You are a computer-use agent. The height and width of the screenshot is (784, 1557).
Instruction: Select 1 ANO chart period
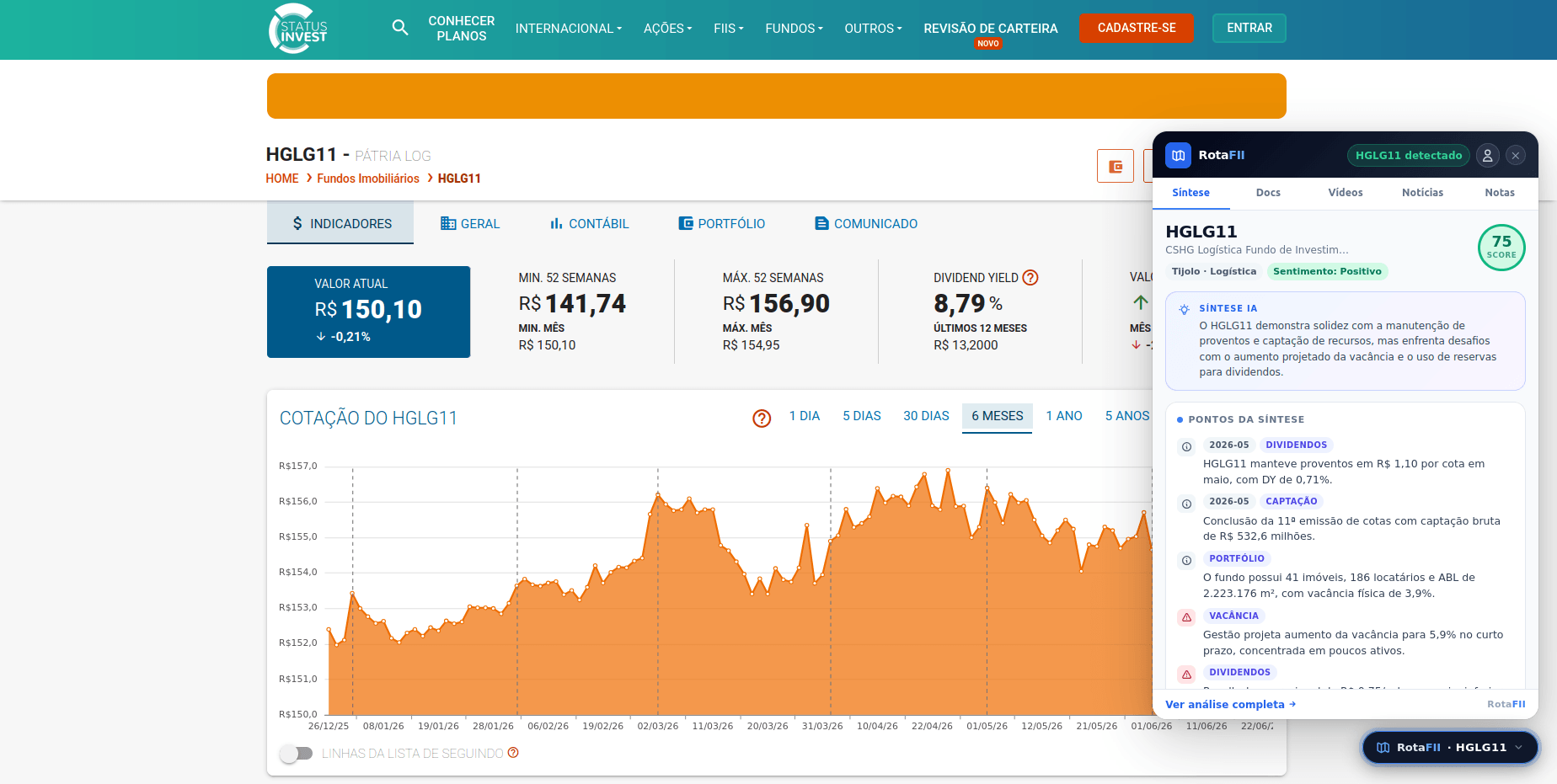(1064, 416)
